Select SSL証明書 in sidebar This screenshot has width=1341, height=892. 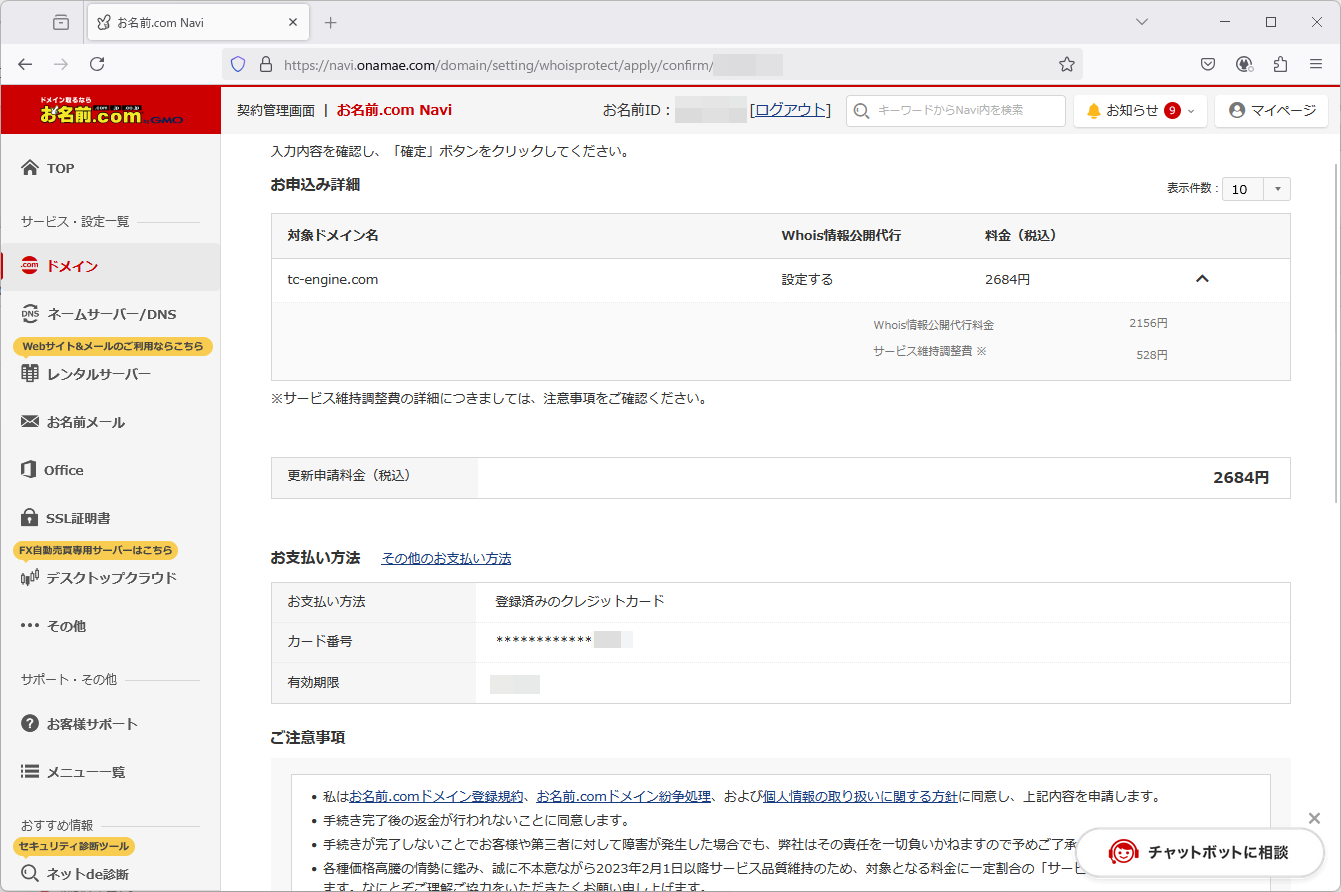pyautogui.click(x=77, y=518)
